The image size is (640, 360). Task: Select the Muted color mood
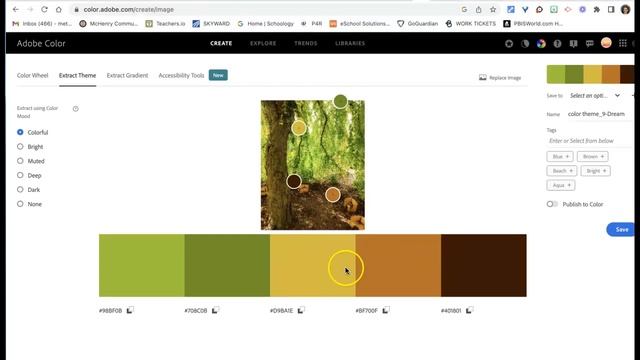tap(20, 161)
